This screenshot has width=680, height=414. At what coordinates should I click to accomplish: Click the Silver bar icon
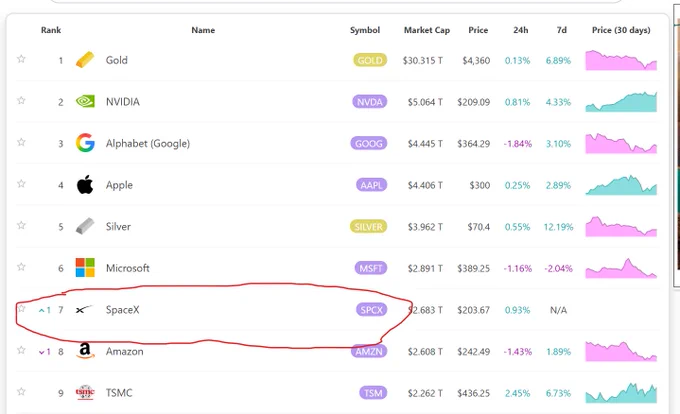(85, 226)
